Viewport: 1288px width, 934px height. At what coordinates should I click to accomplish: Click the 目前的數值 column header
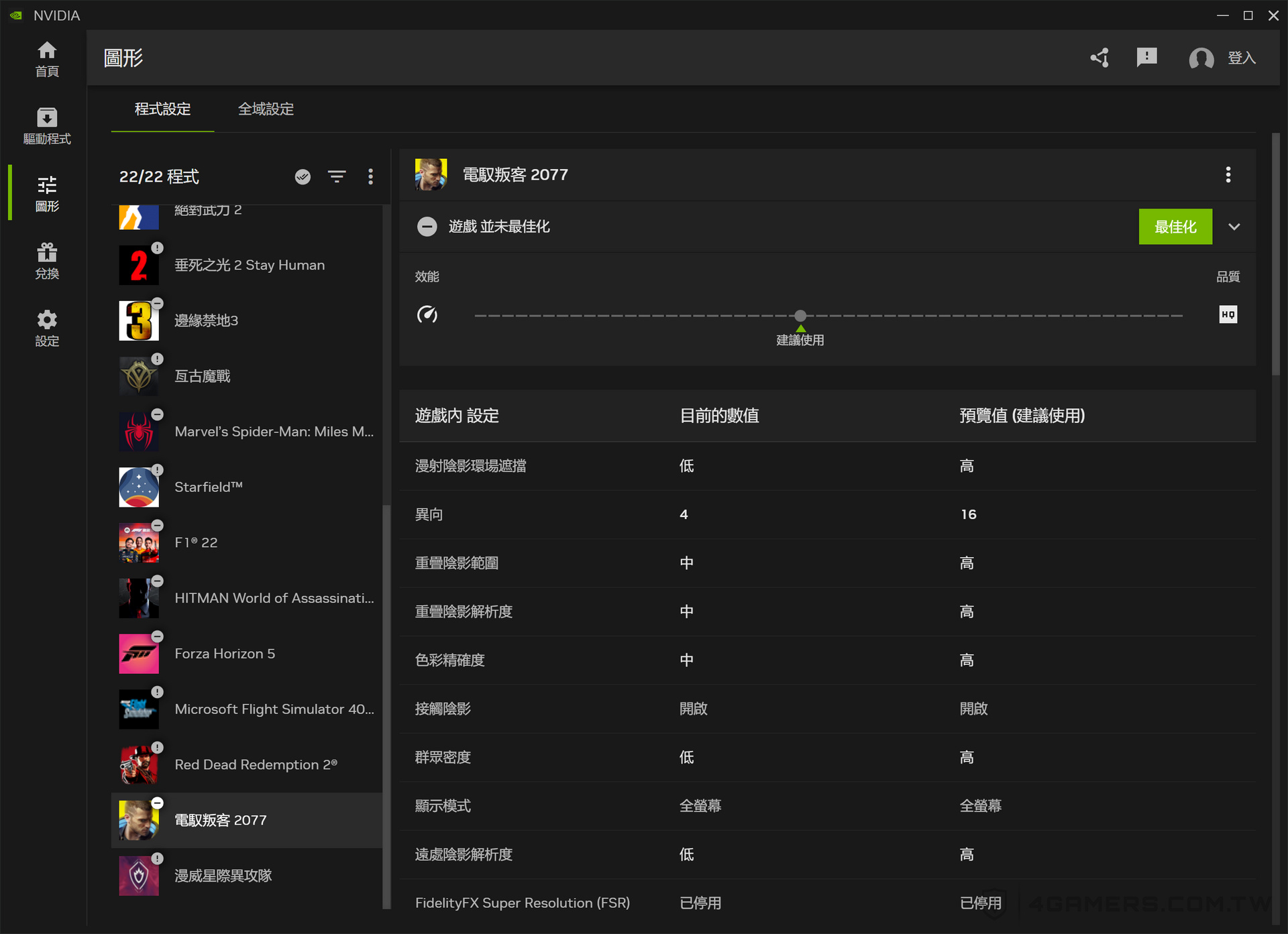(x=719, y=416)
